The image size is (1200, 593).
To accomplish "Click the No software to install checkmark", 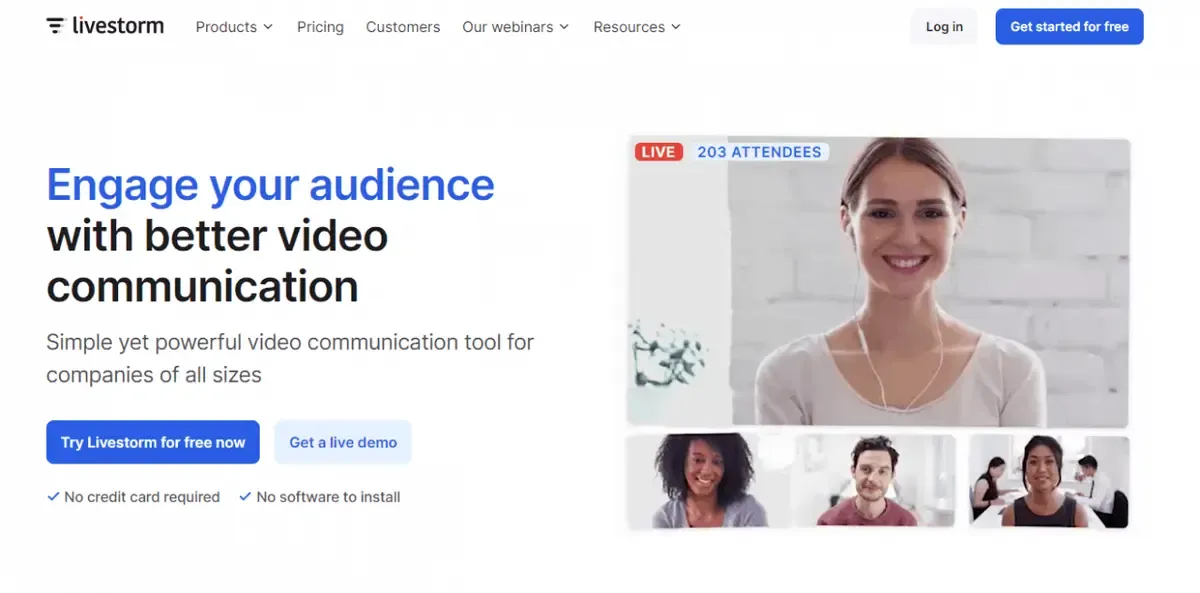I will pos(245,496).
